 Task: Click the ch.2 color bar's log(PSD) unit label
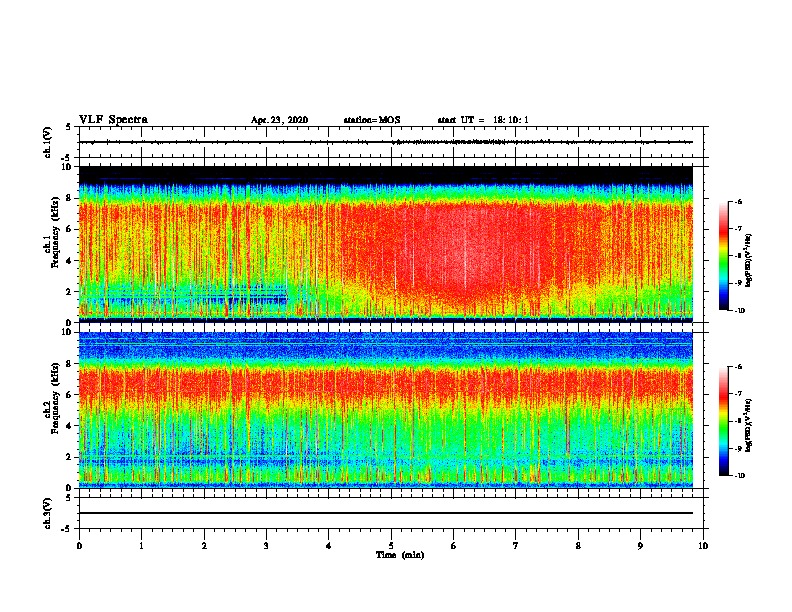(749, 425)
